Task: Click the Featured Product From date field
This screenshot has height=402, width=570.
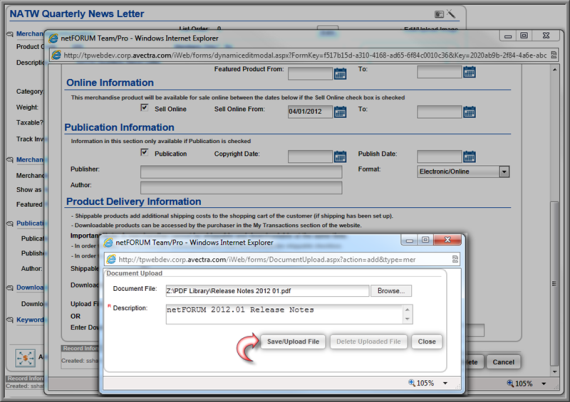Action: point(310,73)
